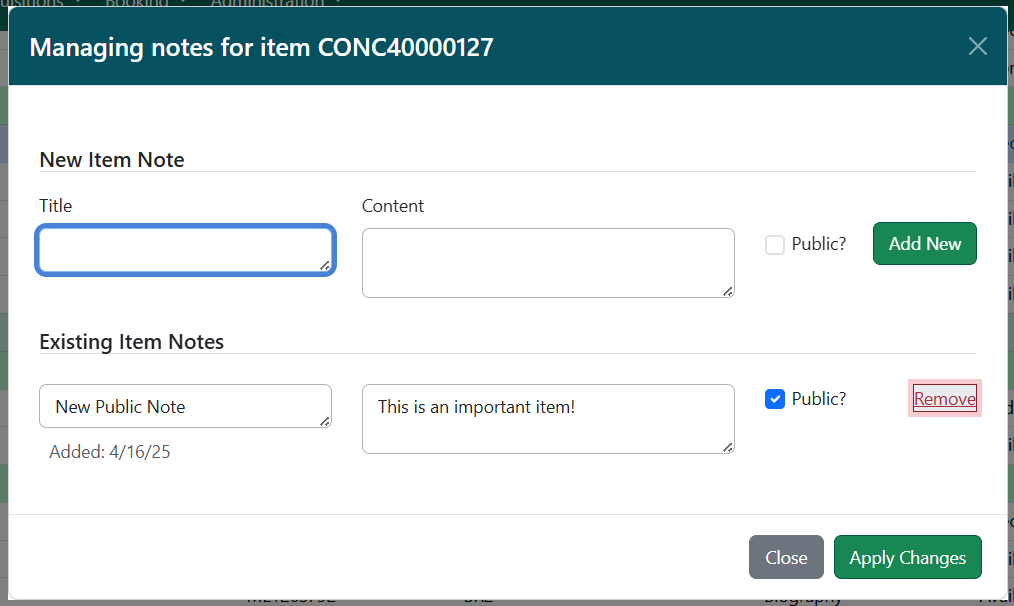Close the dialog using the Close button
This screenshot has width=1014, height=606.
[786, 557]
